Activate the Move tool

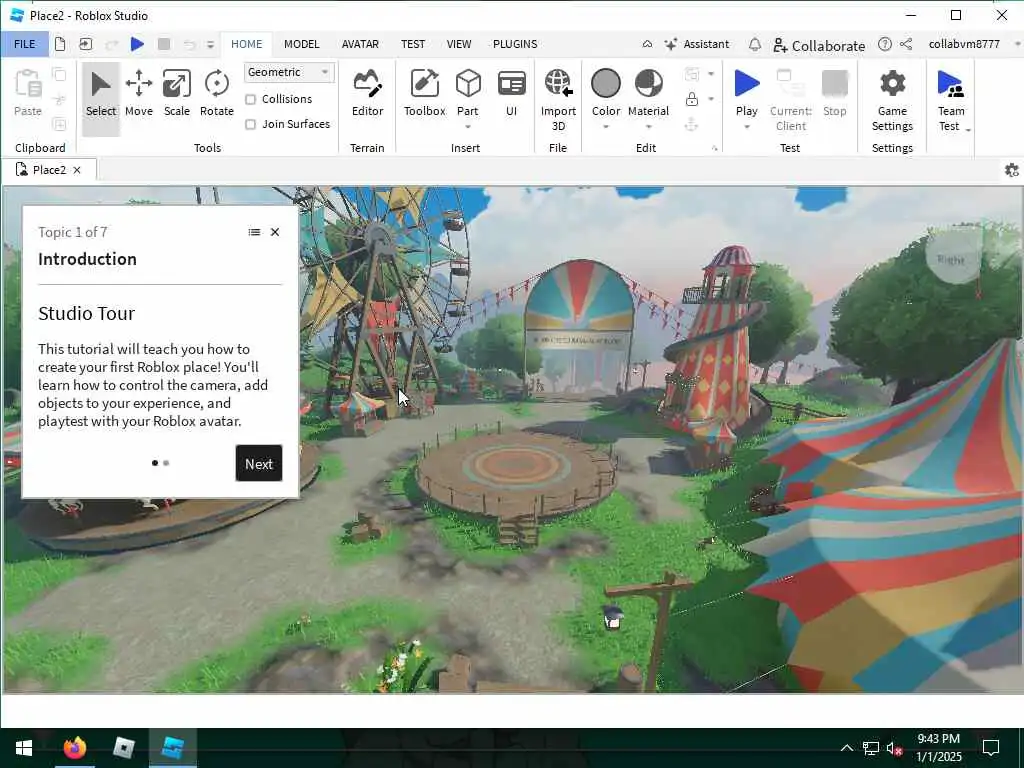click(138, 95)
